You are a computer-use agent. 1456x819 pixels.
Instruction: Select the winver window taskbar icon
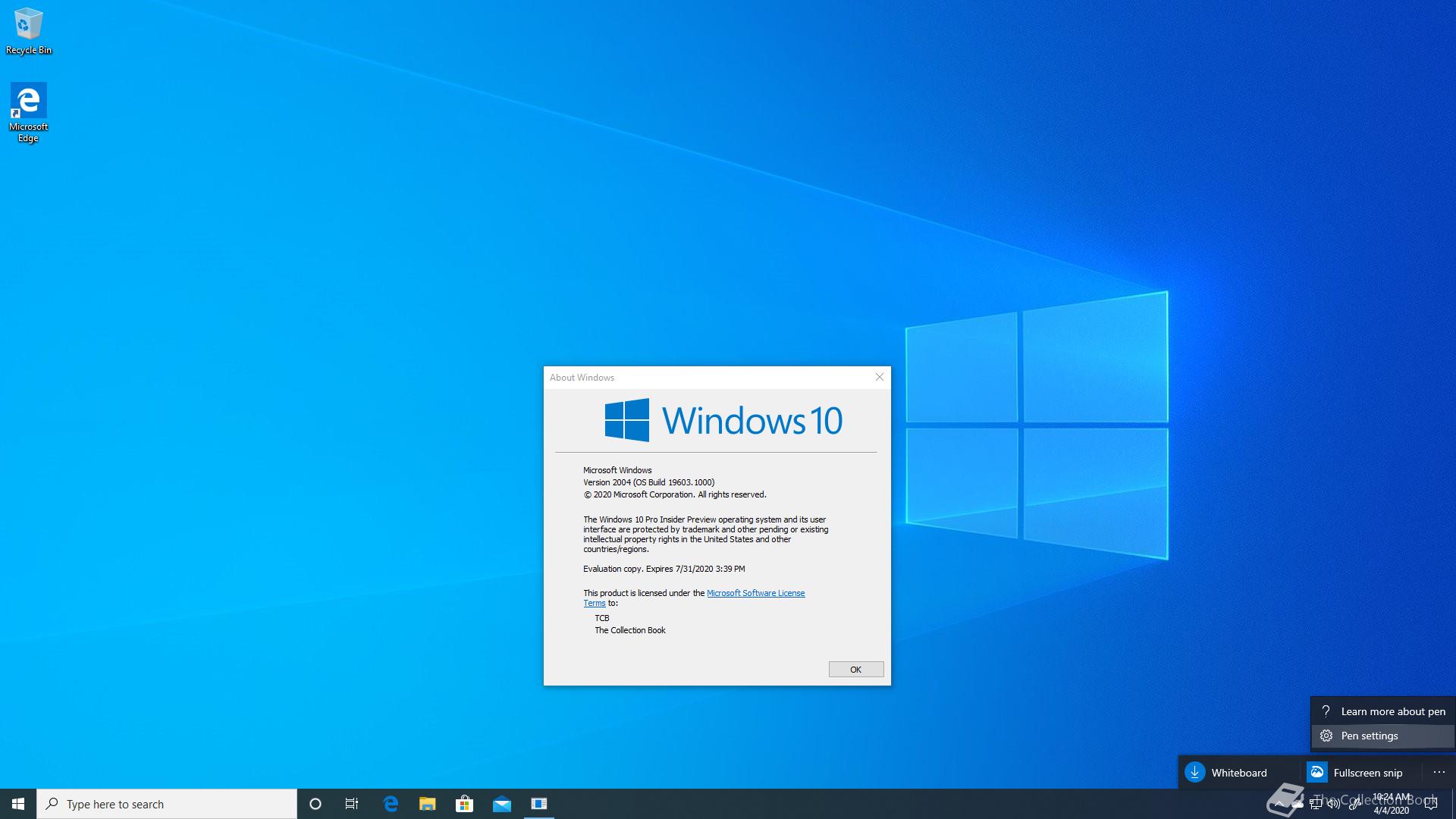click(538, 804)
